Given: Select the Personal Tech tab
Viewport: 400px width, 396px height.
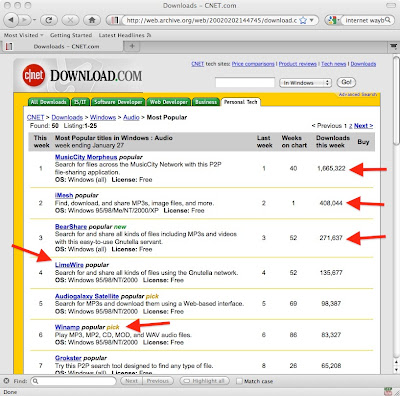Looking at the screenshot, I should pyautogui.click(x=241, y=102).
